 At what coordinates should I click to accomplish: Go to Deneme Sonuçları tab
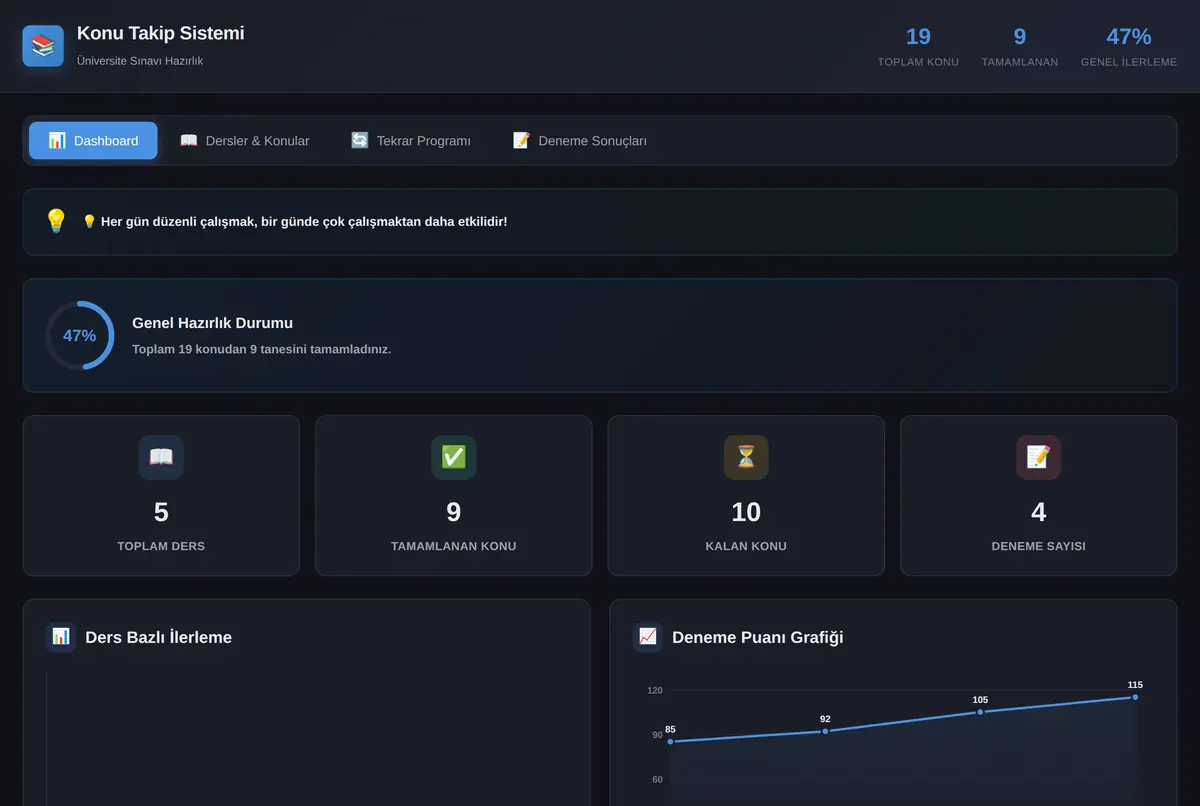pos(580,141)
